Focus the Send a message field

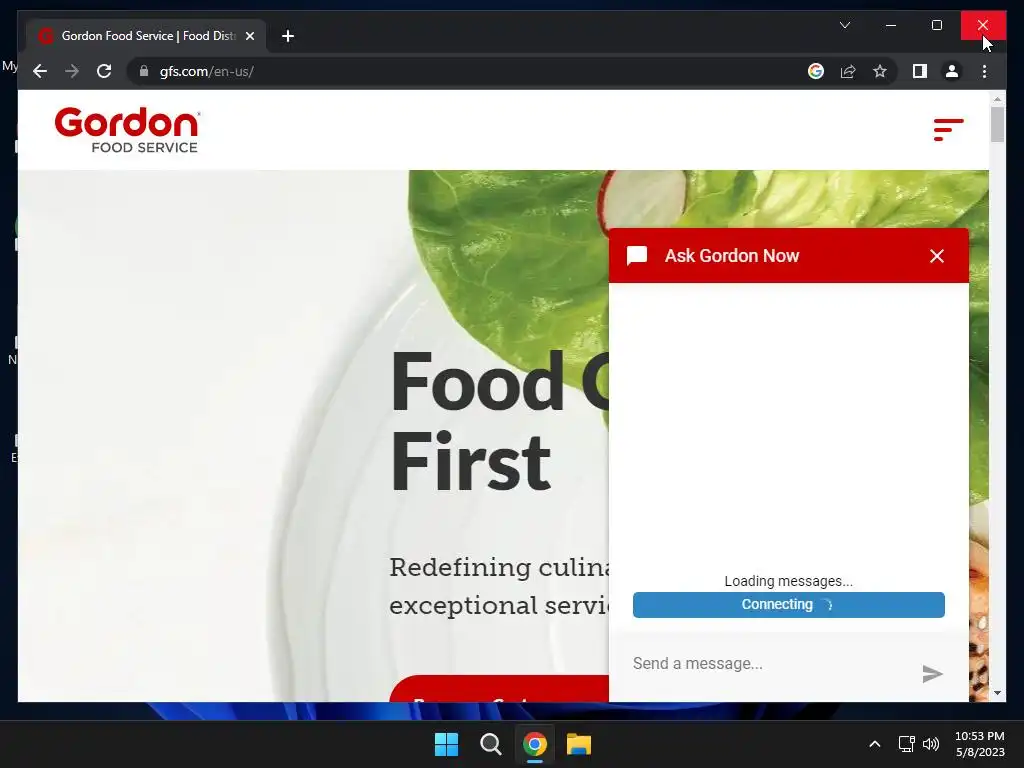(x=771, y=664)
